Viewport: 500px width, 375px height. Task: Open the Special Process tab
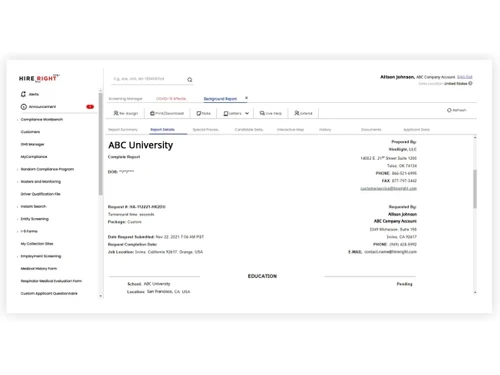coord(206,130)
